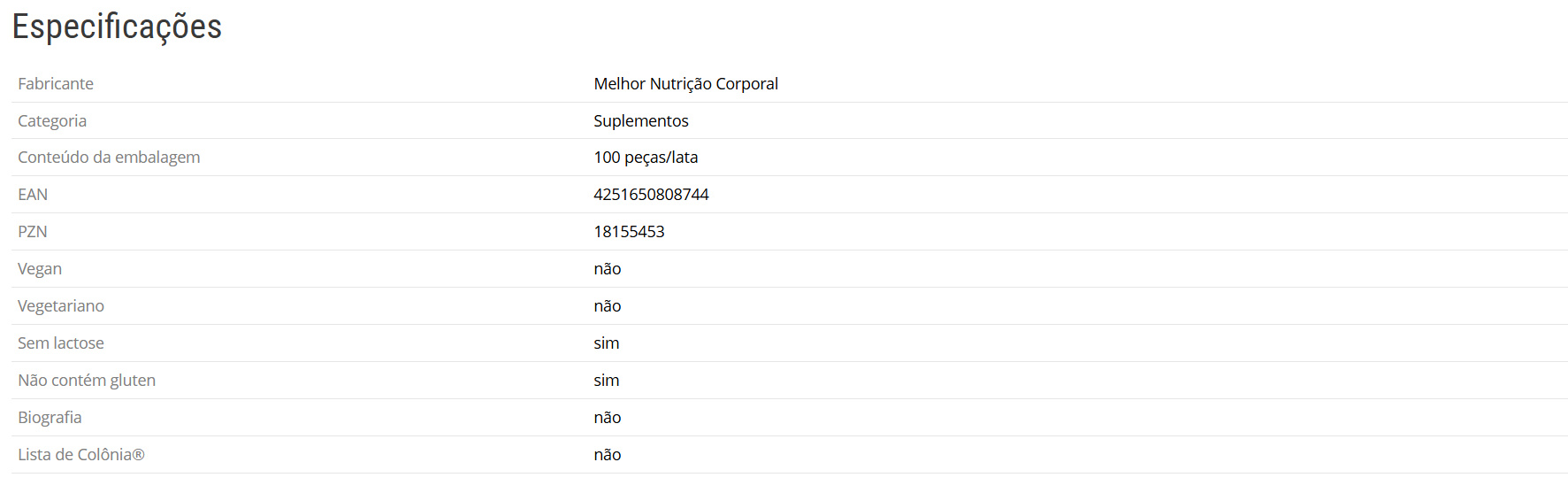The width and height of the screenshot is (1568, 493).
Task: Click the Lista de Colônia® label
Action: pyautogui.click(x=81, y=455)
